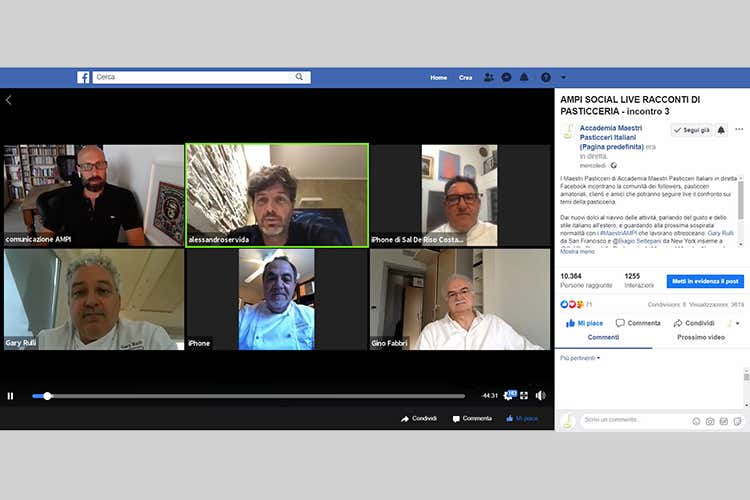Add a sticker to the comment

click(x=738, y=422)
